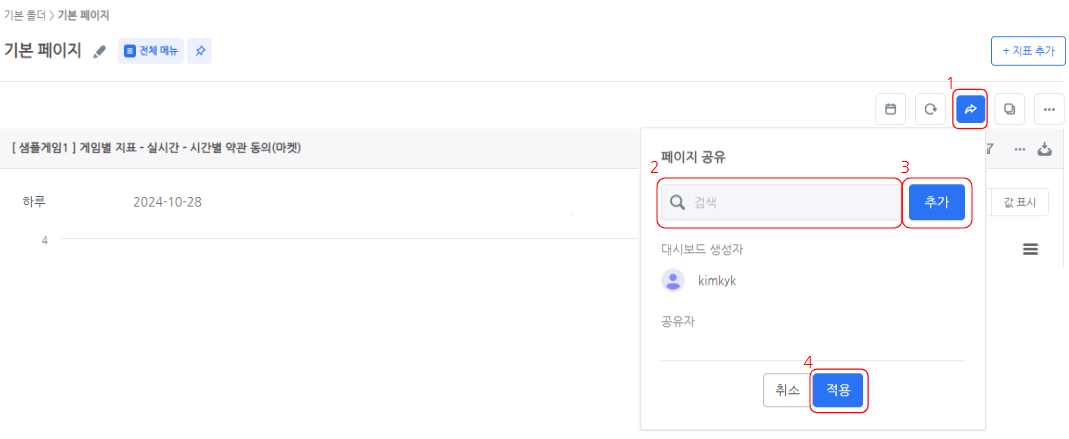Open the calendar date picker icon
Screen dimensions: 1069x439
pos(890,108)
